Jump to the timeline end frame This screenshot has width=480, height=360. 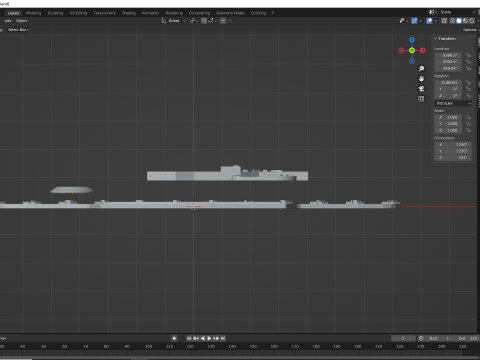point(223,338)
